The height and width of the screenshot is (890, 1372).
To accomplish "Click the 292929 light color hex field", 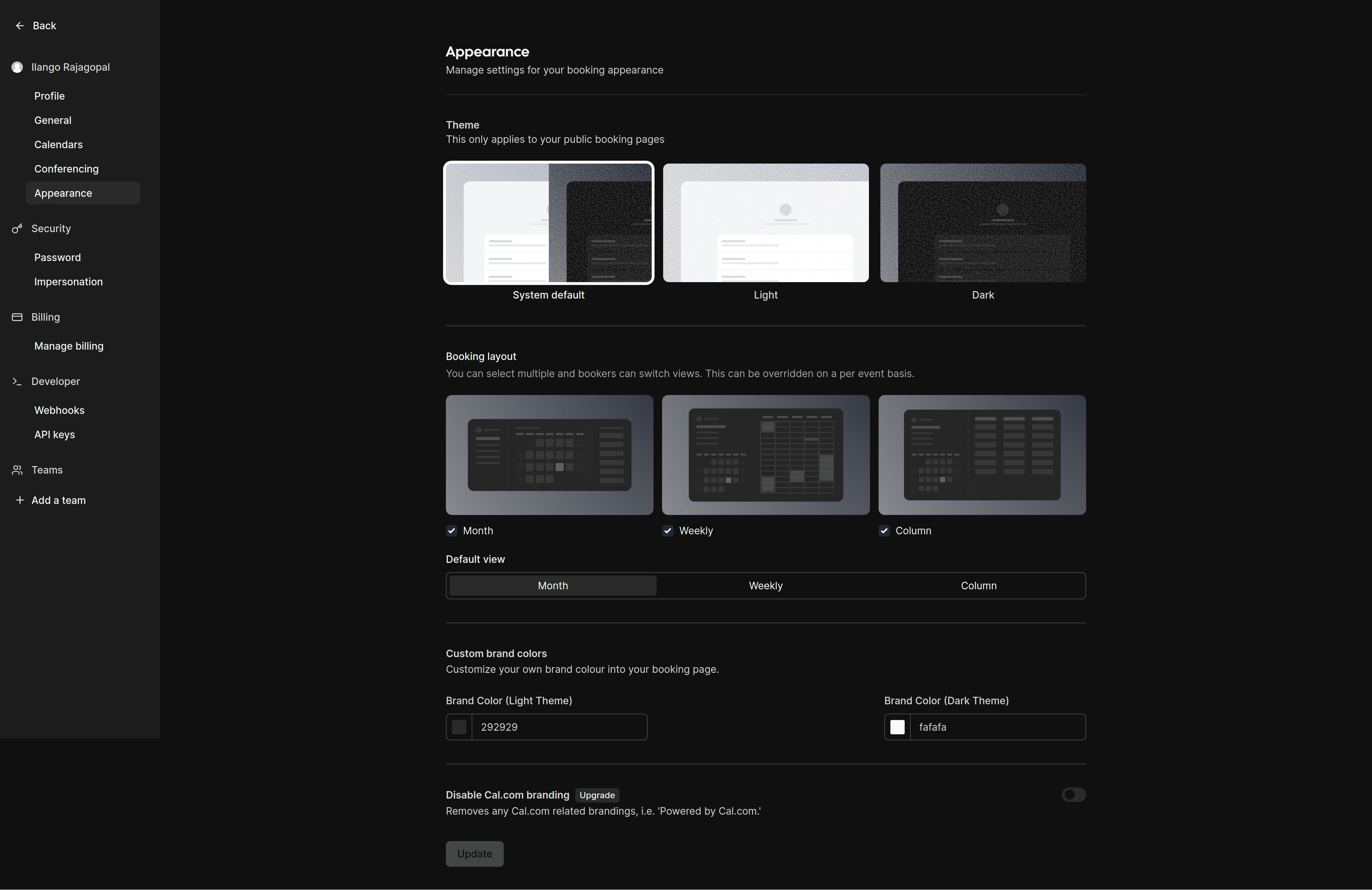I will (559, 727).
